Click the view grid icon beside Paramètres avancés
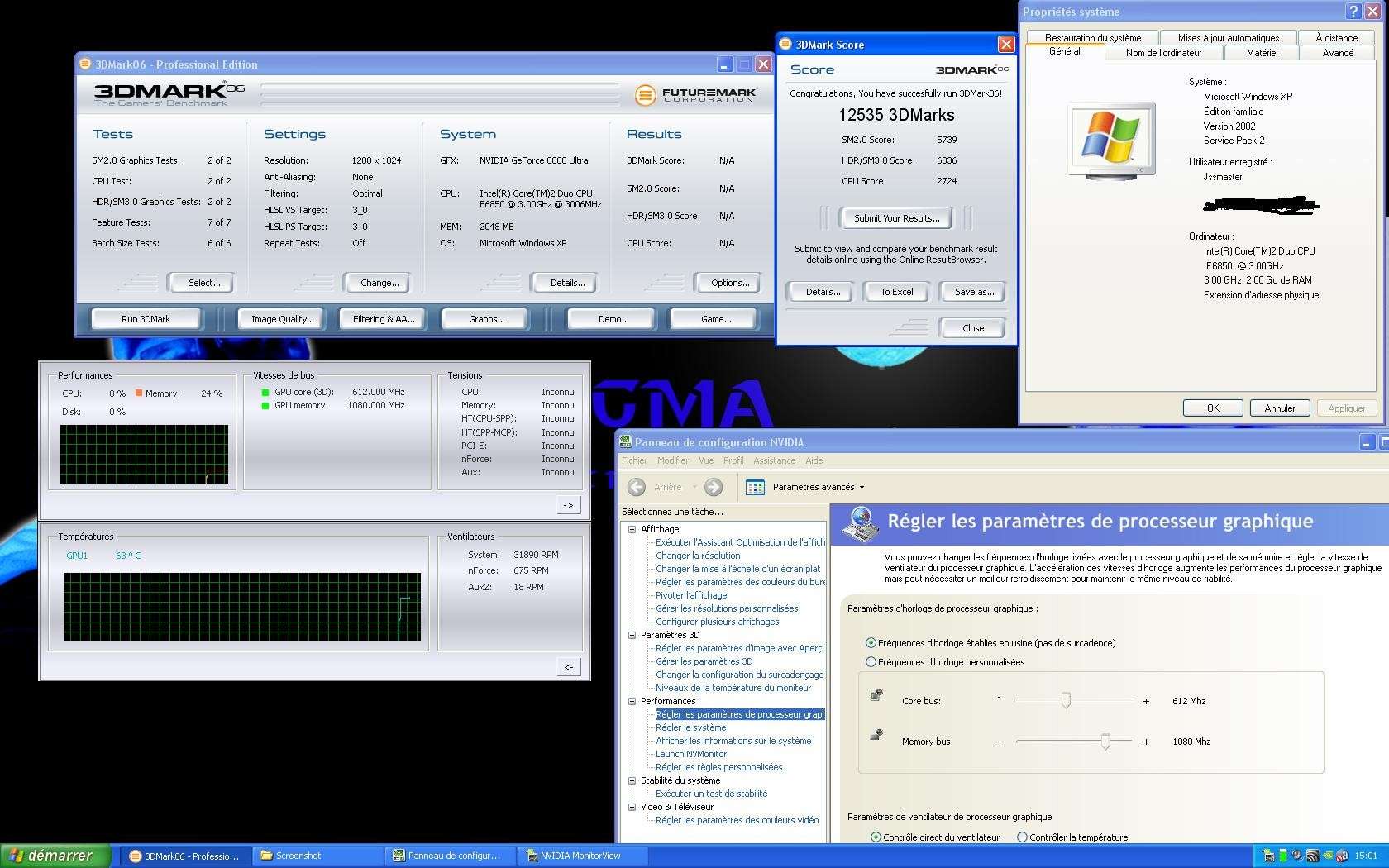The image size is (1389, 868). click(x=755, y=488)
